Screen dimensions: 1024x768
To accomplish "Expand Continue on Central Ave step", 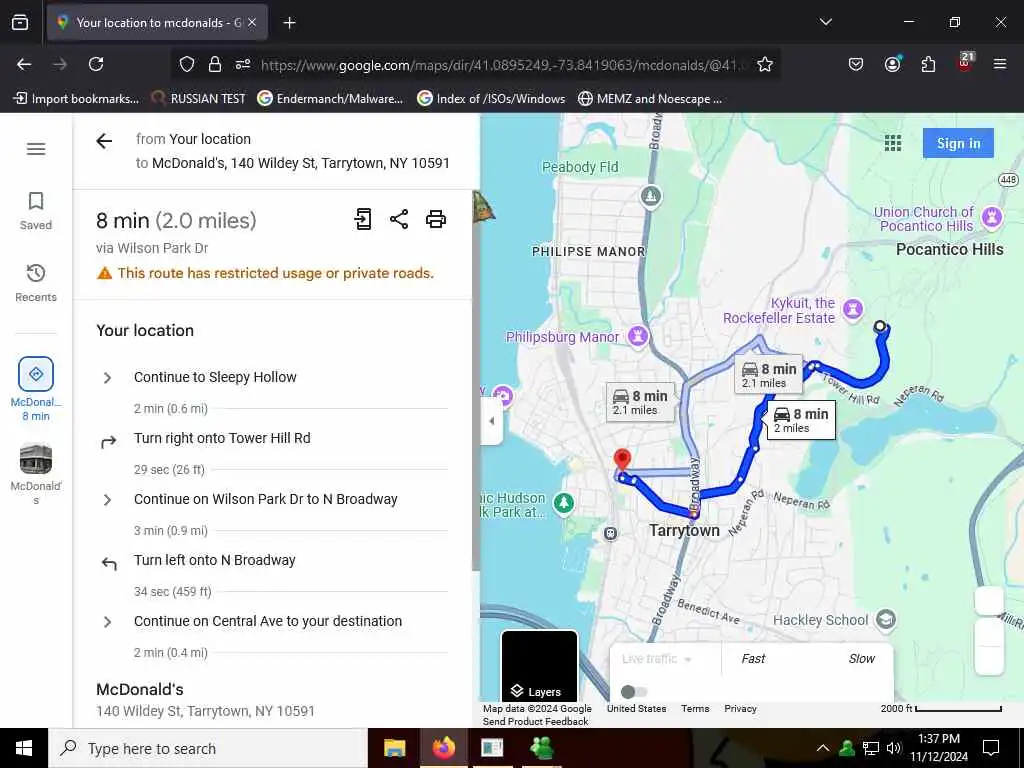I will pyautogui.click(x=108, y=622).
